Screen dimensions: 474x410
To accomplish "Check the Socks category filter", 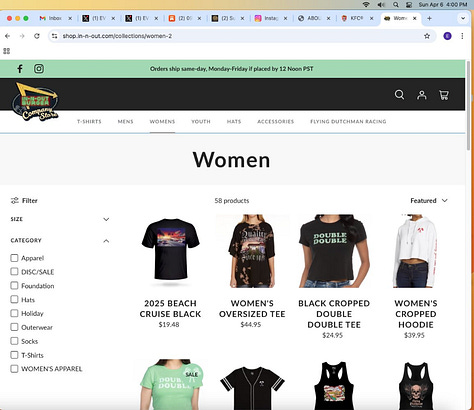I will [x=14, y=341].
